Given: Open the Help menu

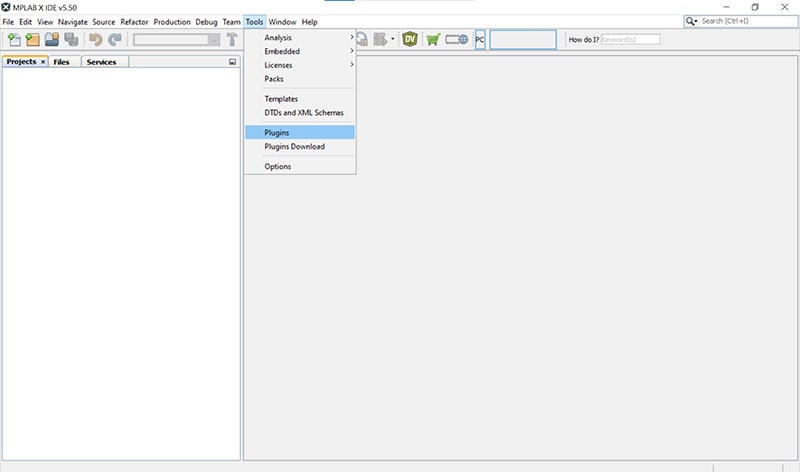Looking at the screenshot, I should (x=309, y=22).
